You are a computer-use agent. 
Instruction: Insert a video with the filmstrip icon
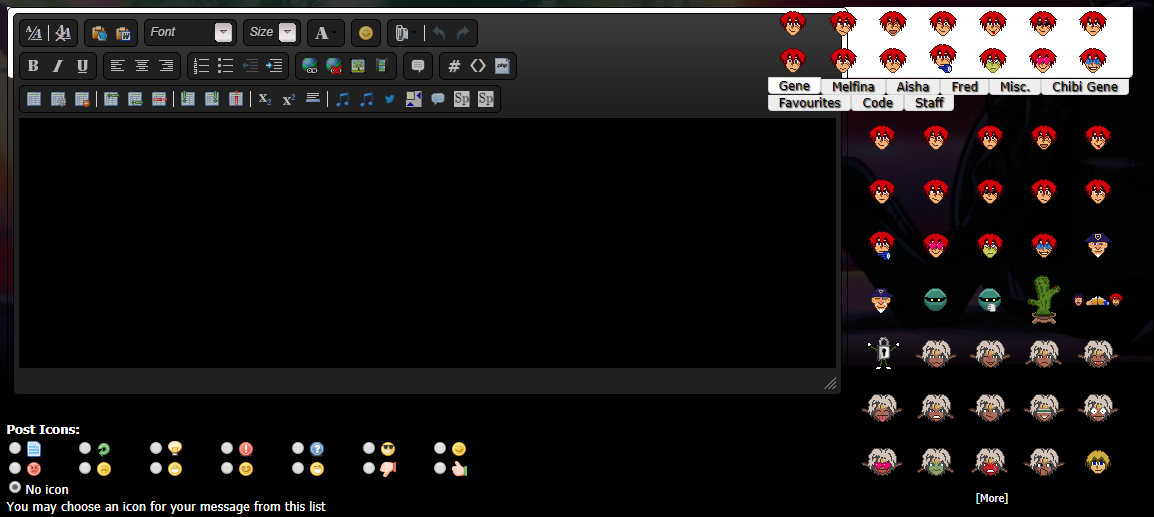point(381,66)
